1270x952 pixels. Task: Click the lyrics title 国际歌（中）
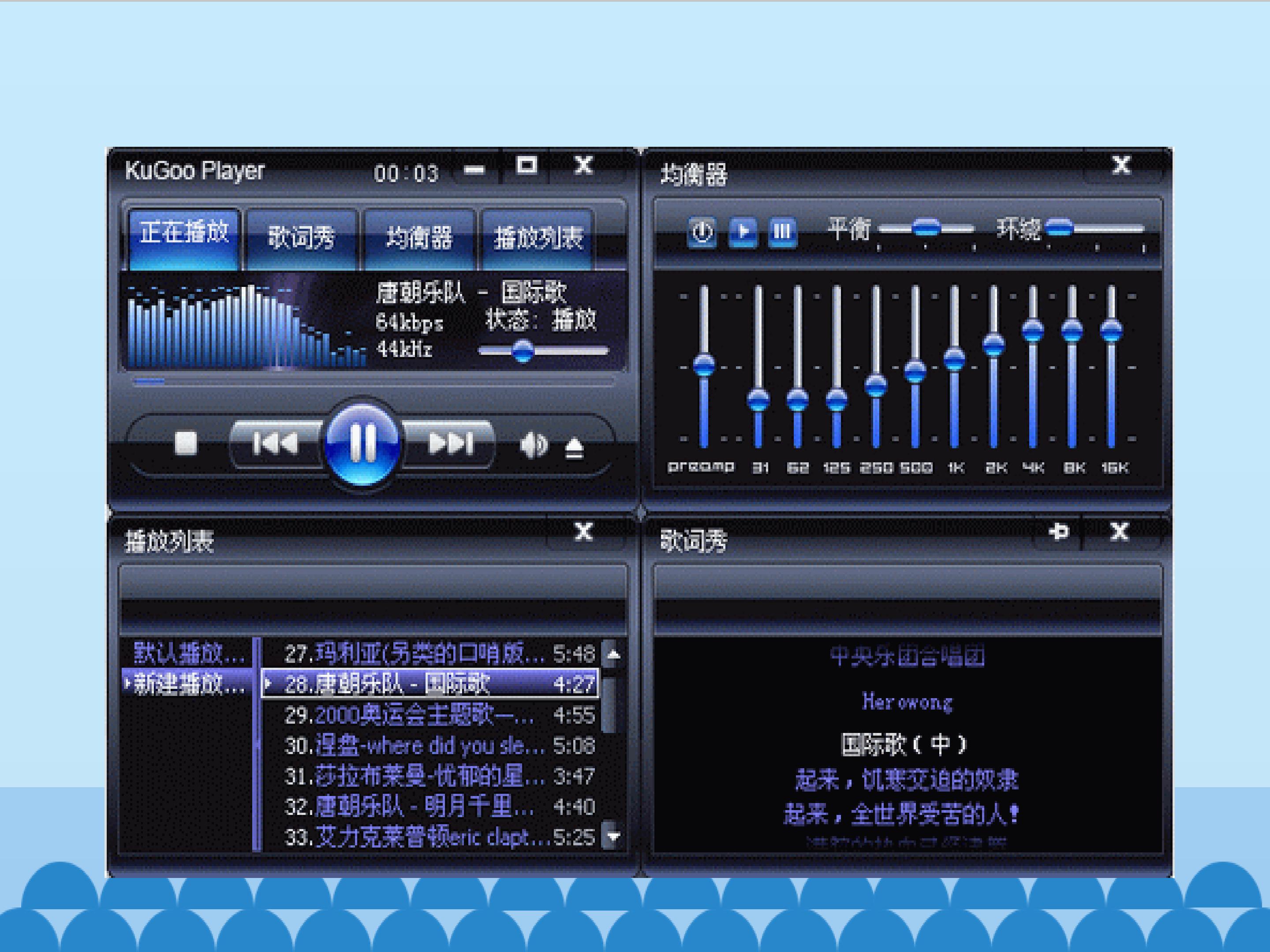(x=904, y=744)
